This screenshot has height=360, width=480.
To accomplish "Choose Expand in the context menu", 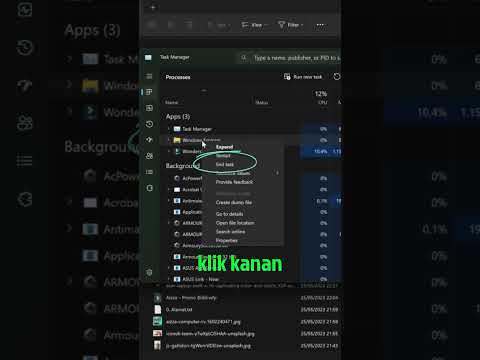I will click(x=224, y=147).
